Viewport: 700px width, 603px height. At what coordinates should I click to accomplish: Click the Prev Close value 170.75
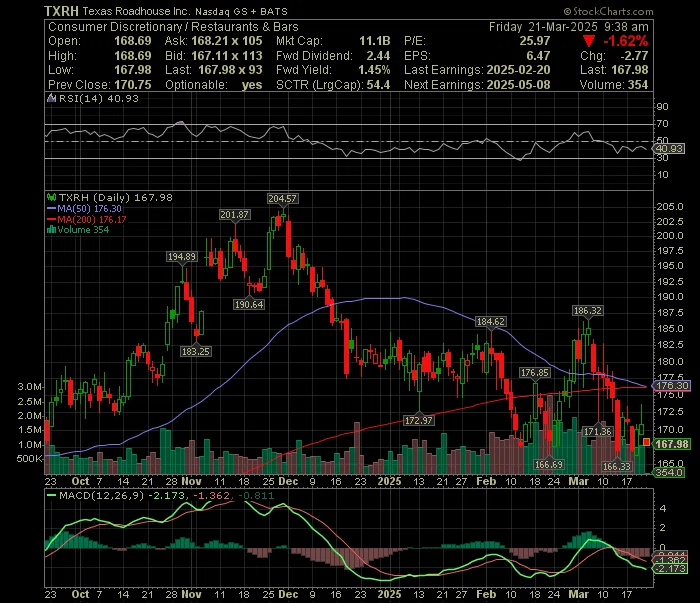(133, 85)
